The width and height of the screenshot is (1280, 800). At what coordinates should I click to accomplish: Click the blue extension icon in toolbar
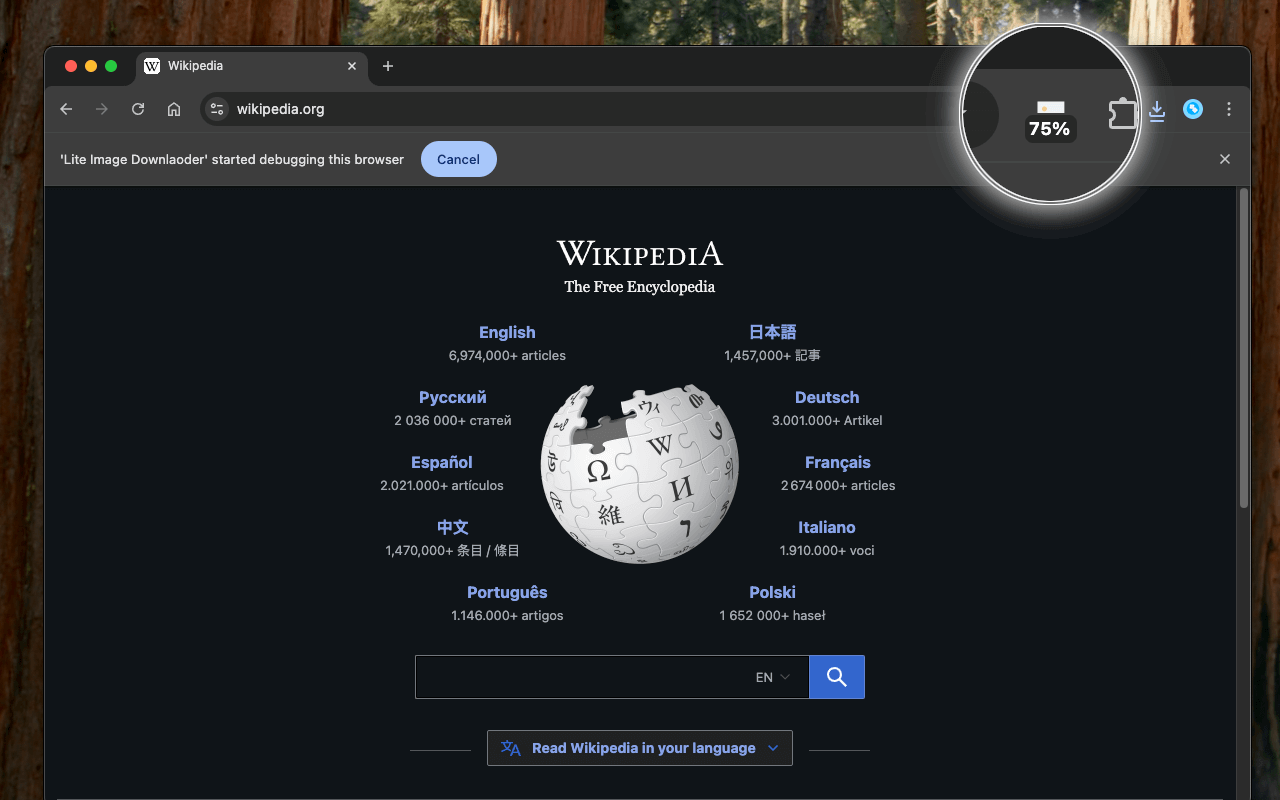coord(1193,110)
